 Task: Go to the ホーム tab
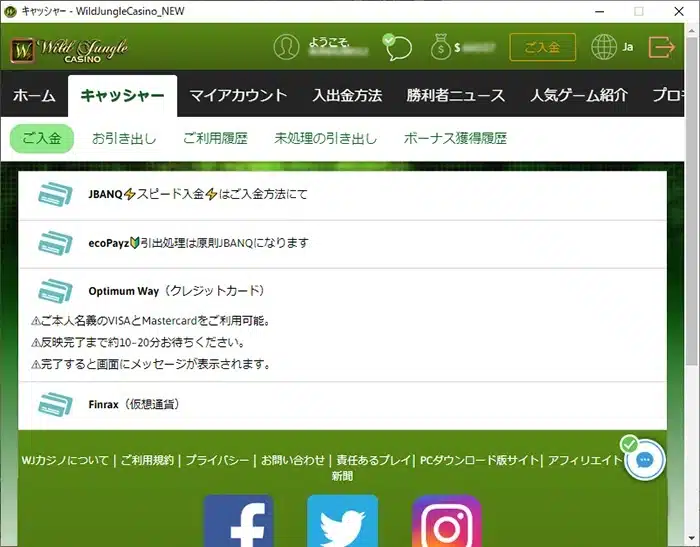pyautogui.click(x=34, y=96)
